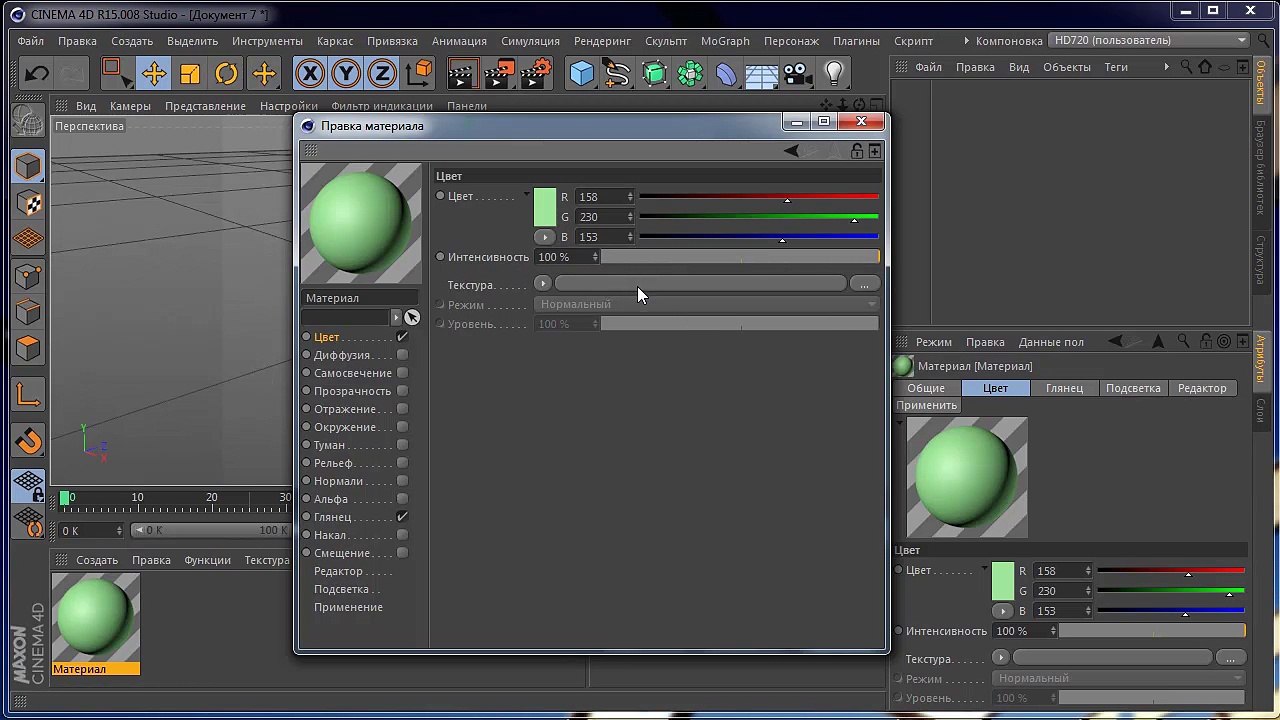
Task: Open the Рендеринг menu
Action: coord(602,41)
